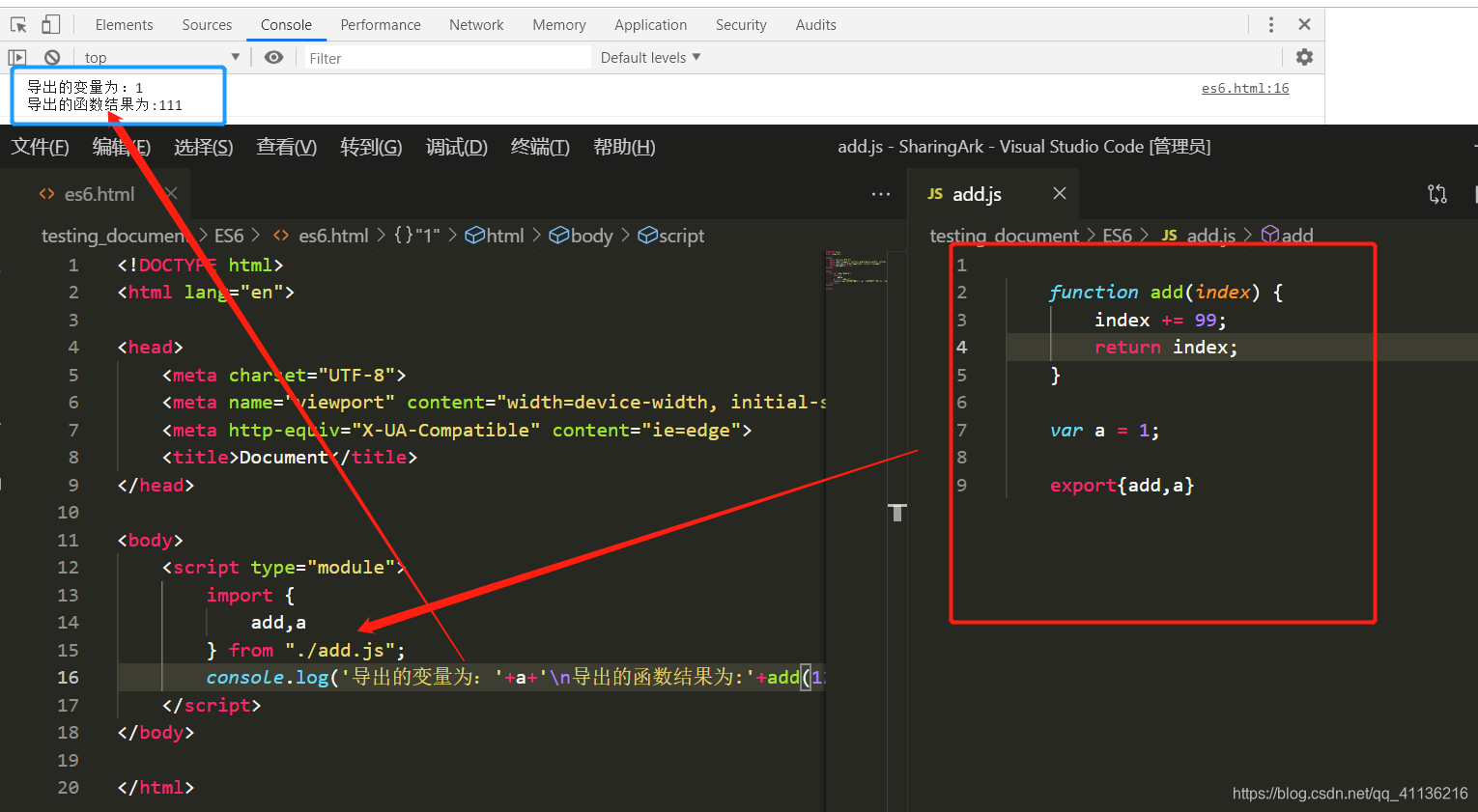Close the es6.html editor tab

(x=171, y=194)
